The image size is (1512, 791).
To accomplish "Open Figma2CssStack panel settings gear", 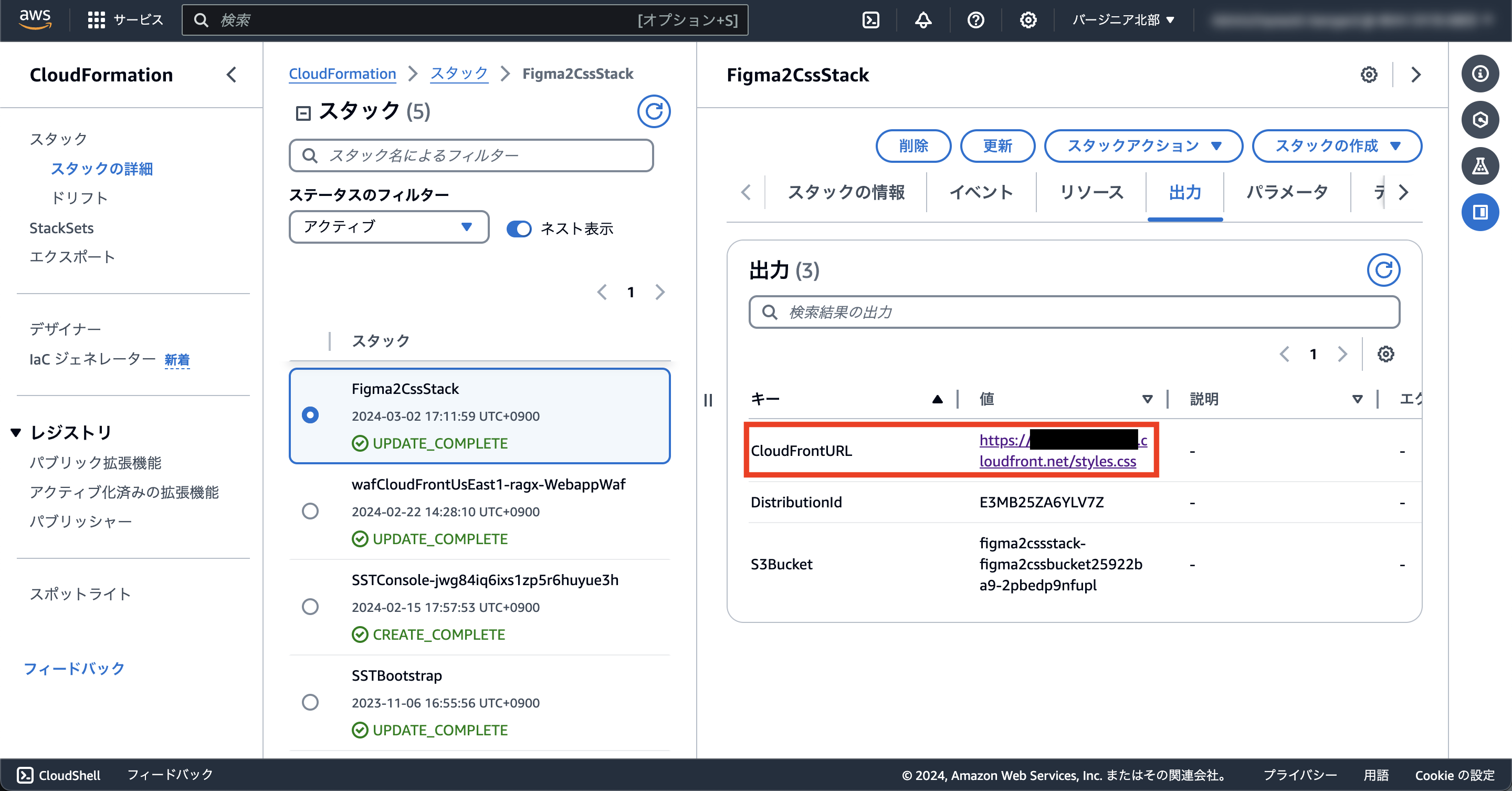I will click(1369, 75).
